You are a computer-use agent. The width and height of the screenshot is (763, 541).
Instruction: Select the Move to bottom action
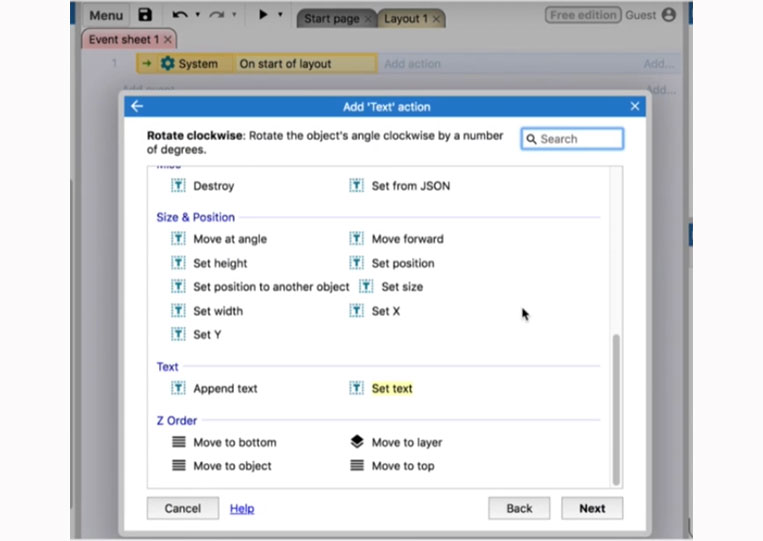pos(235,442)
